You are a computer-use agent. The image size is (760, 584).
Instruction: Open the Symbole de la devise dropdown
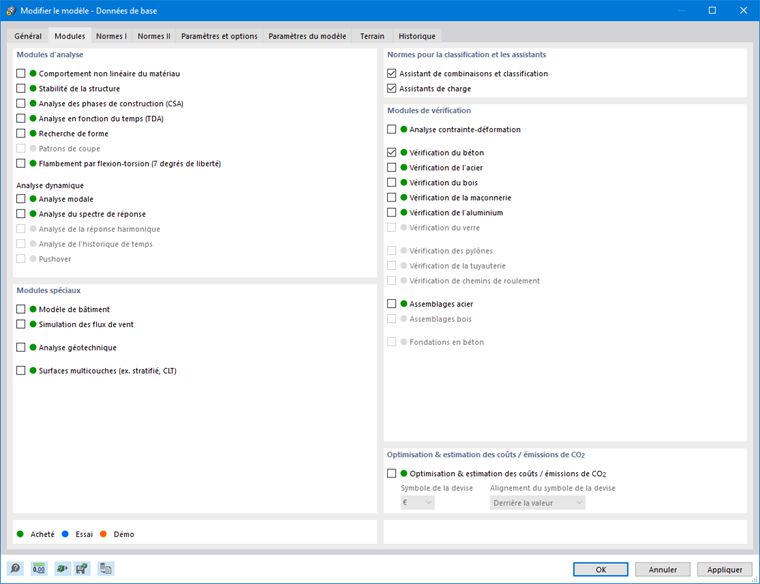[x=418, y=503]
